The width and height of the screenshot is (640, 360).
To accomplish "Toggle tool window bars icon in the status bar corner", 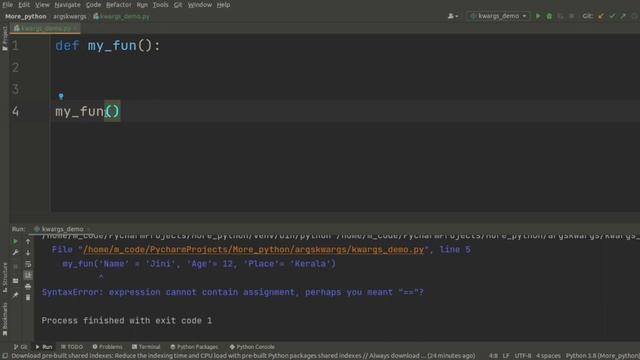I will tap(5, 356).
